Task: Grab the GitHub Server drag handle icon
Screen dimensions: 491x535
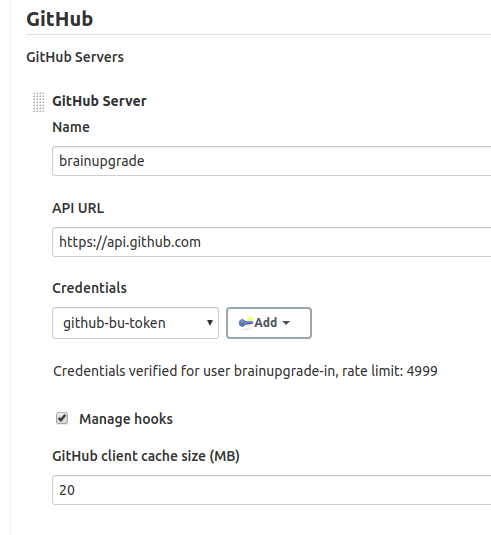Action: click(x=39, y=102)
